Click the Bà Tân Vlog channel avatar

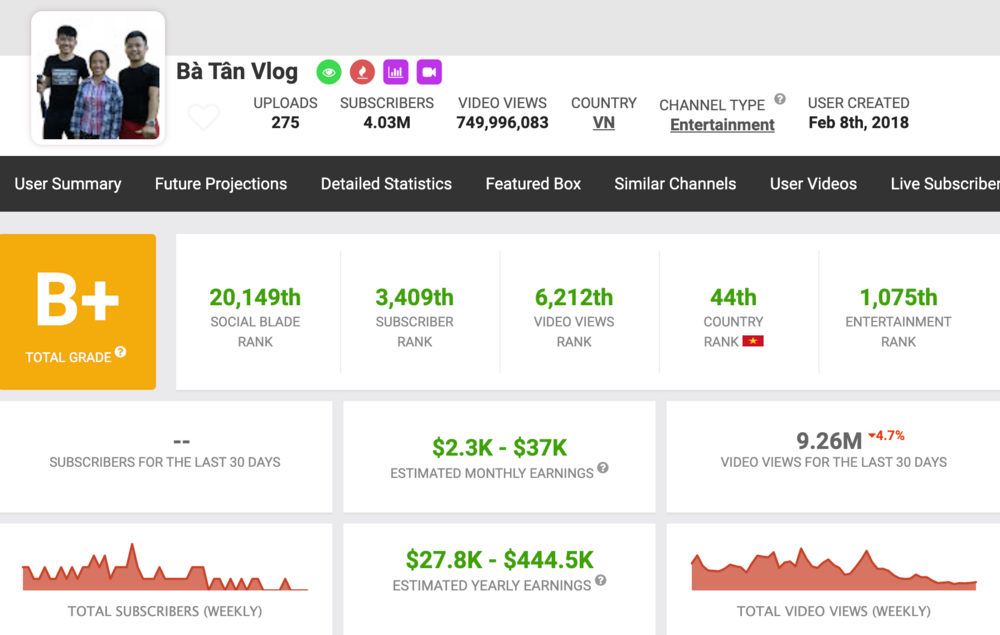pyautogui.click(x=97, y=77)
